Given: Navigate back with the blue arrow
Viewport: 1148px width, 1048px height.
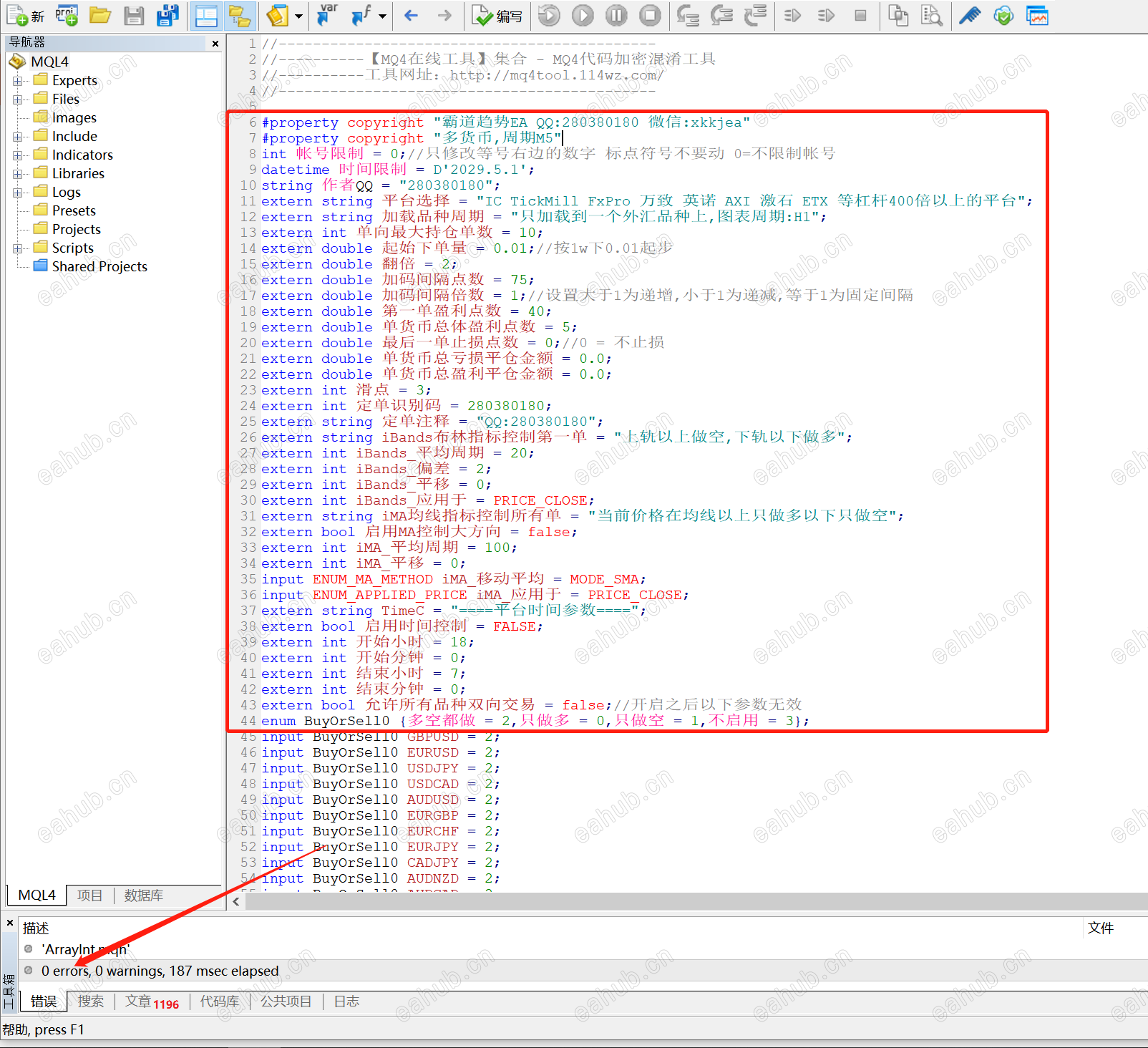Looking at the screenshot, I should 411,16.
